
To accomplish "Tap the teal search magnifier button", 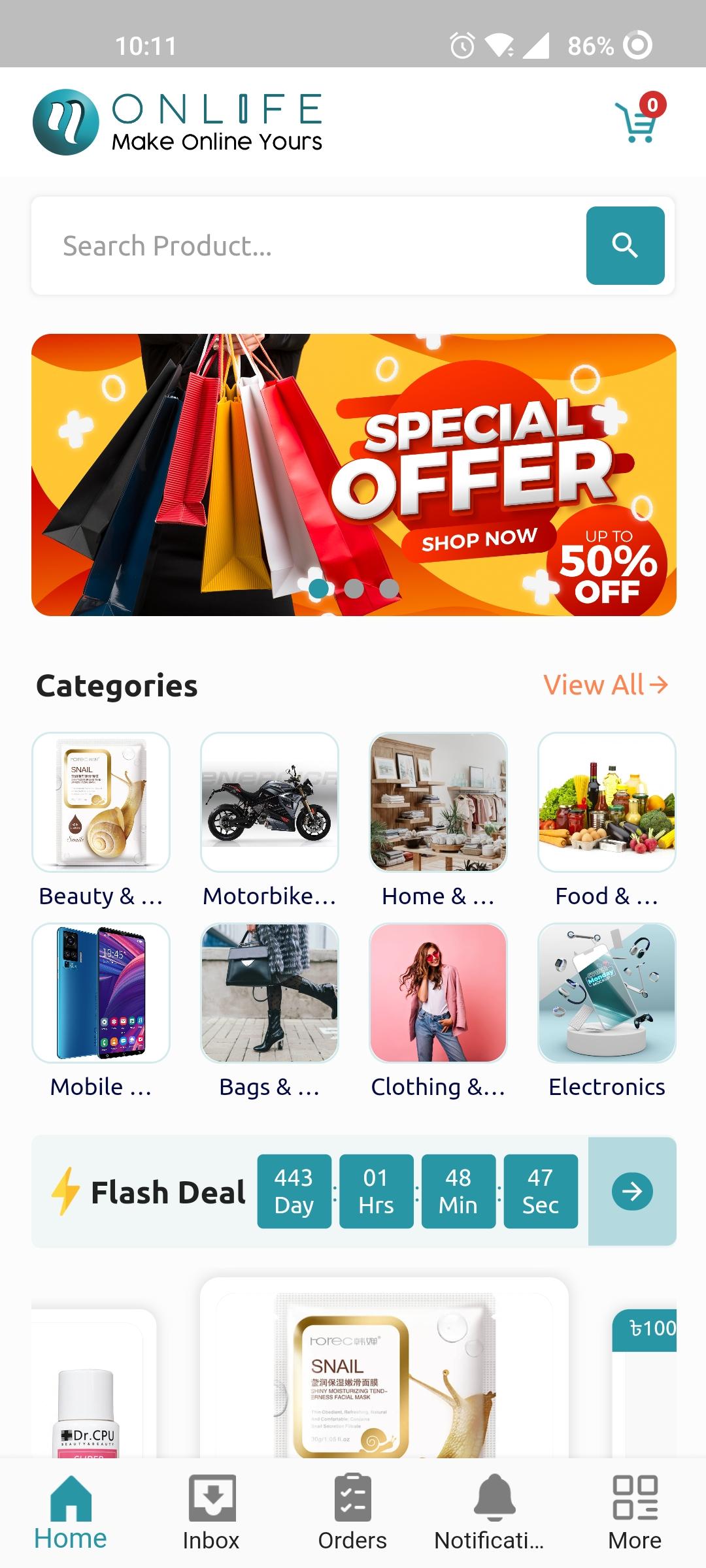I will (x=625, y=246).
